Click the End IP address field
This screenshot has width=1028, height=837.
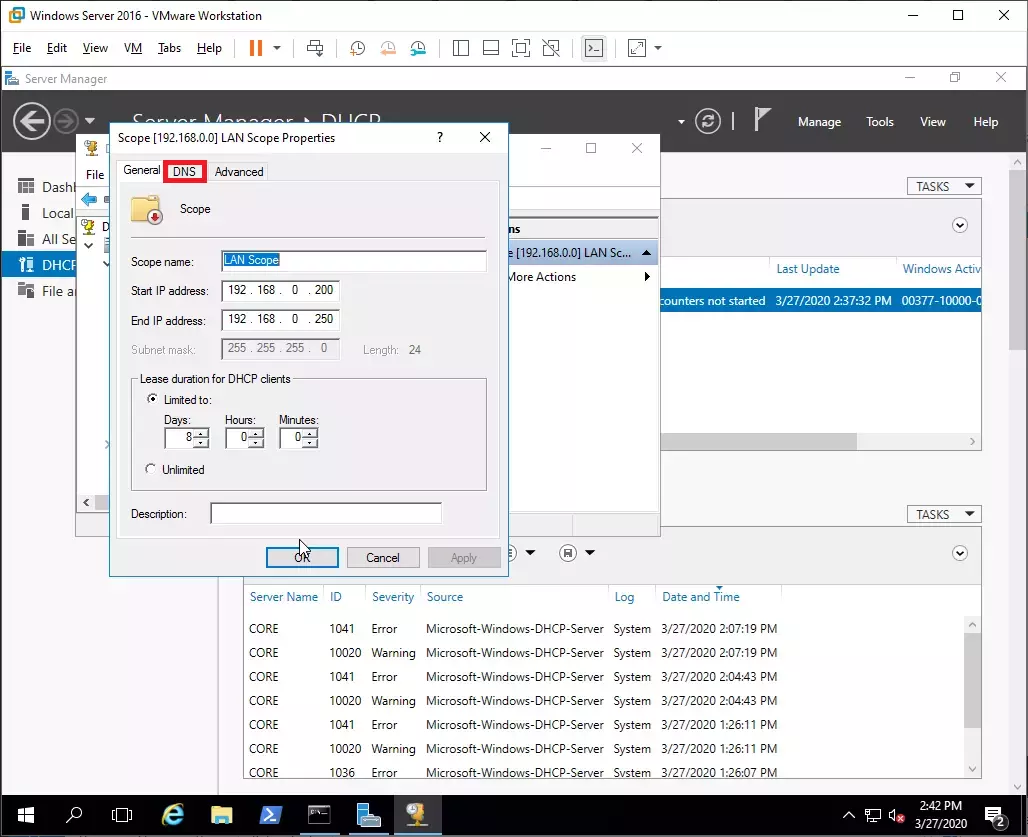(281, 319)
